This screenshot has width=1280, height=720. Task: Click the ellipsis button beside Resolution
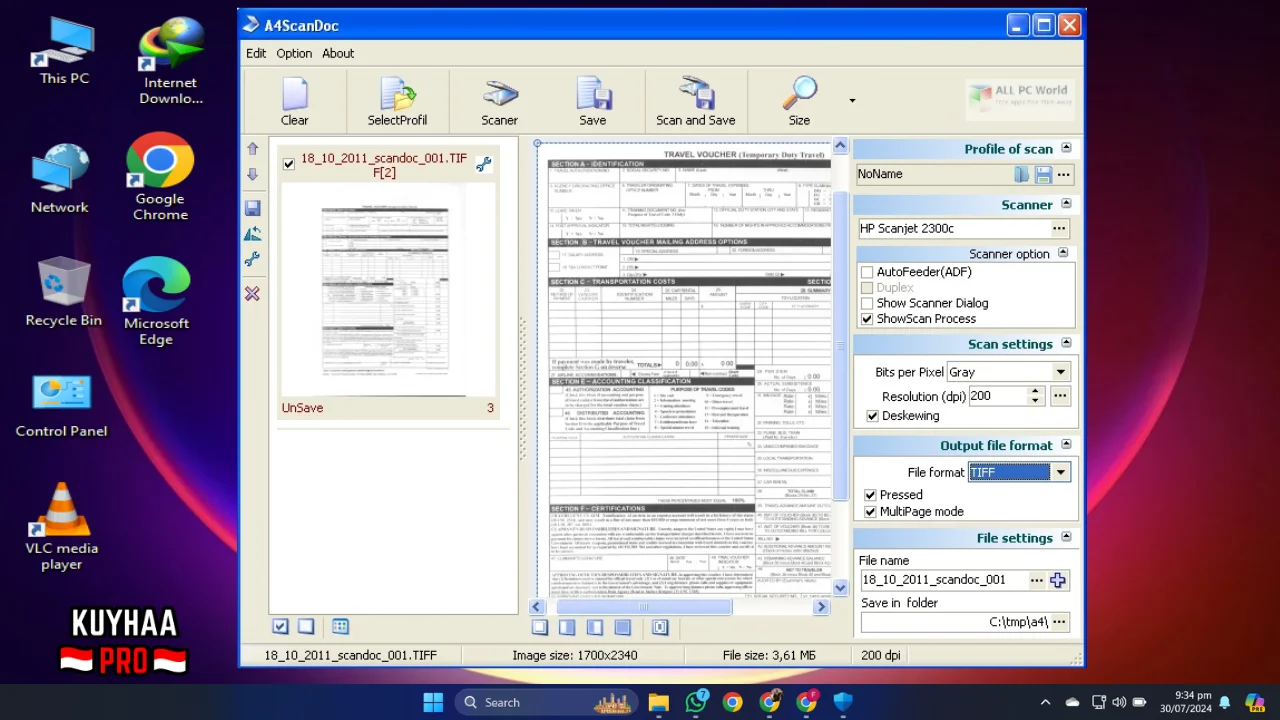pyautogui.click(x=1060, y=396)
